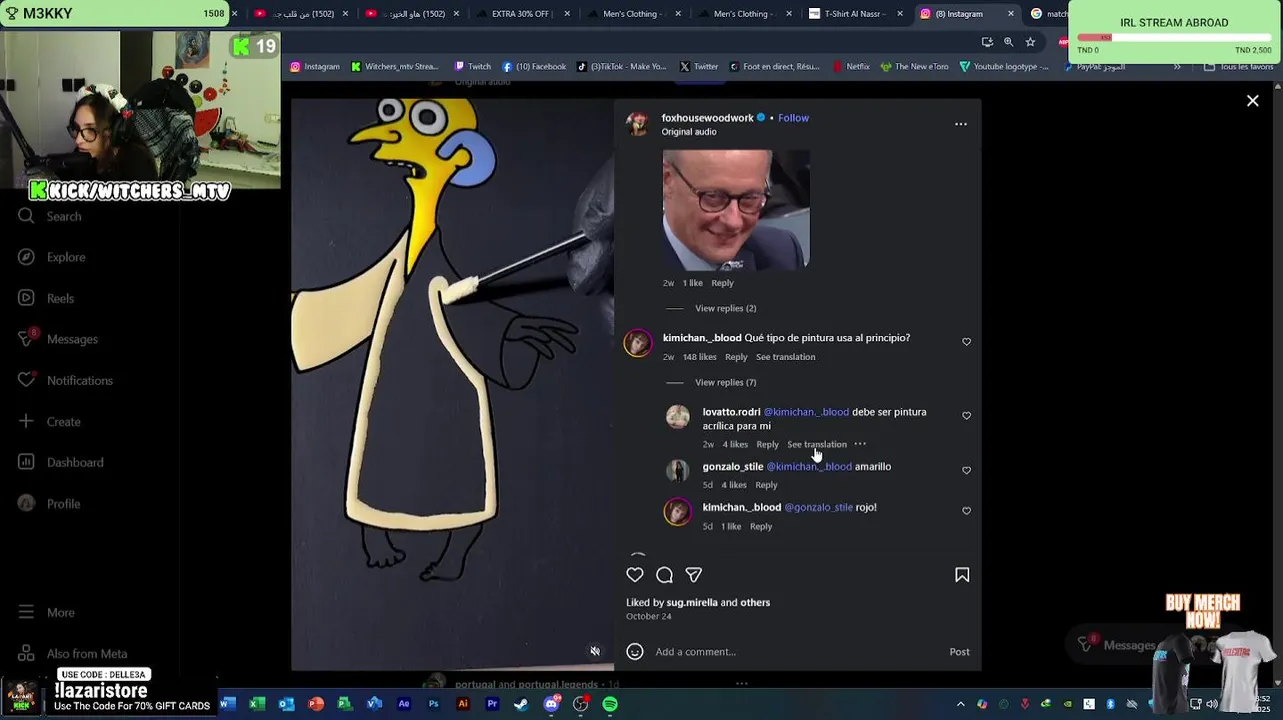Open Dashboard in sidebar
The width and height of the screenshot is (1283, 720).
75,462
